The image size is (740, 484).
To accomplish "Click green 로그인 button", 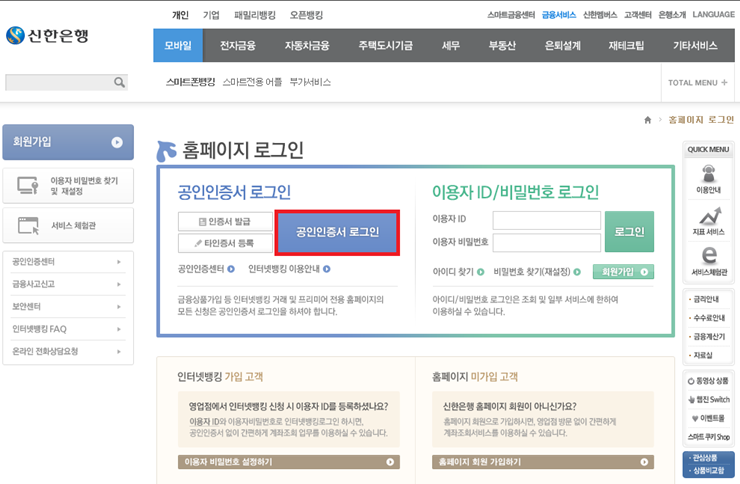I will pyautogui.click(x=629, y=232).
